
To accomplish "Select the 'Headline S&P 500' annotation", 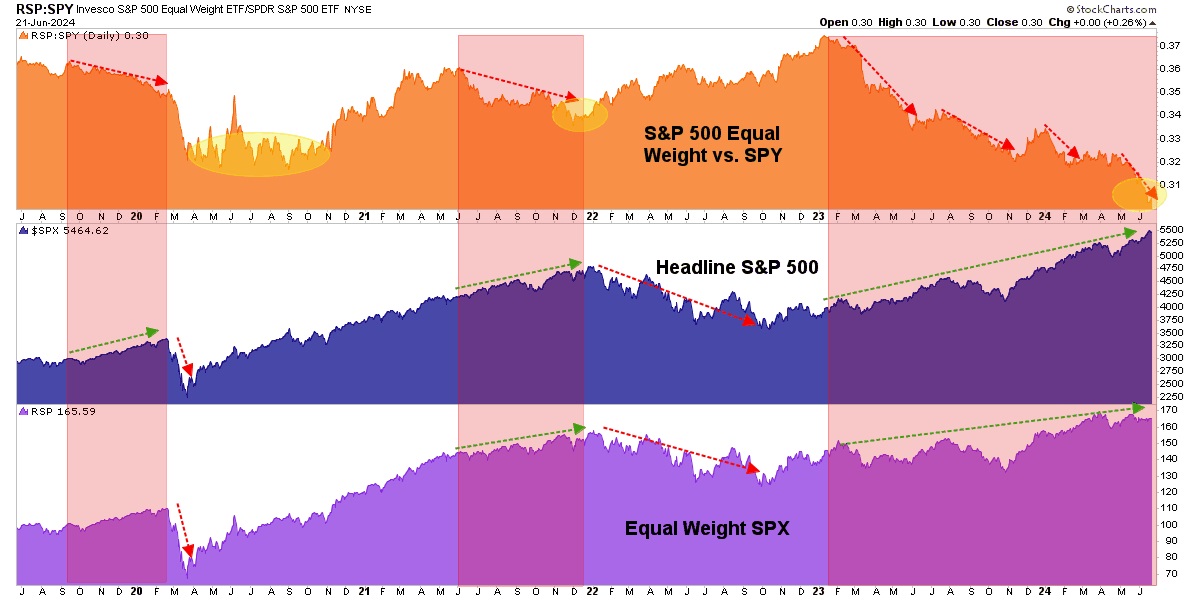I will coord(737,267).
